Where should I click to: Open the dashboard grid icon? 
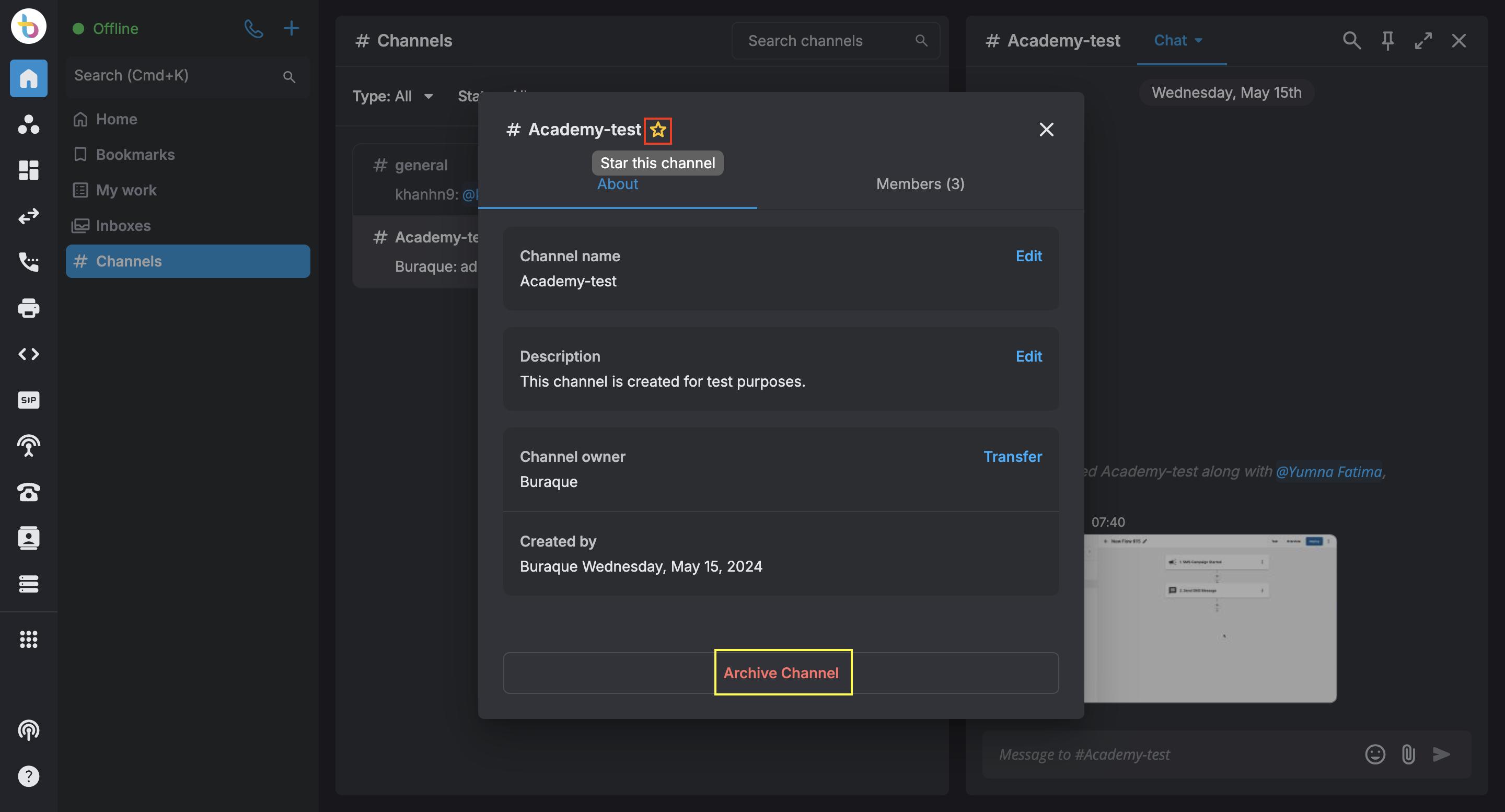coord(29,170)
